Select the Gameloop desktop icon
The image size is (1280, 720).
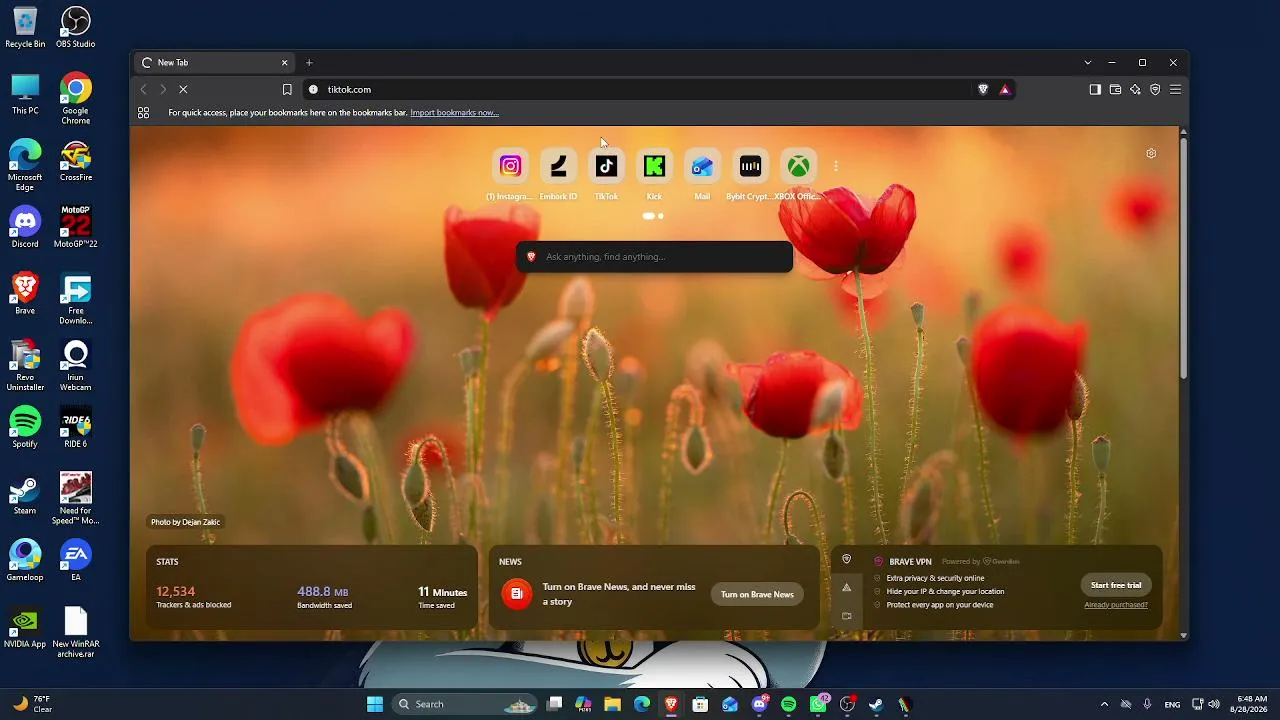25,561
